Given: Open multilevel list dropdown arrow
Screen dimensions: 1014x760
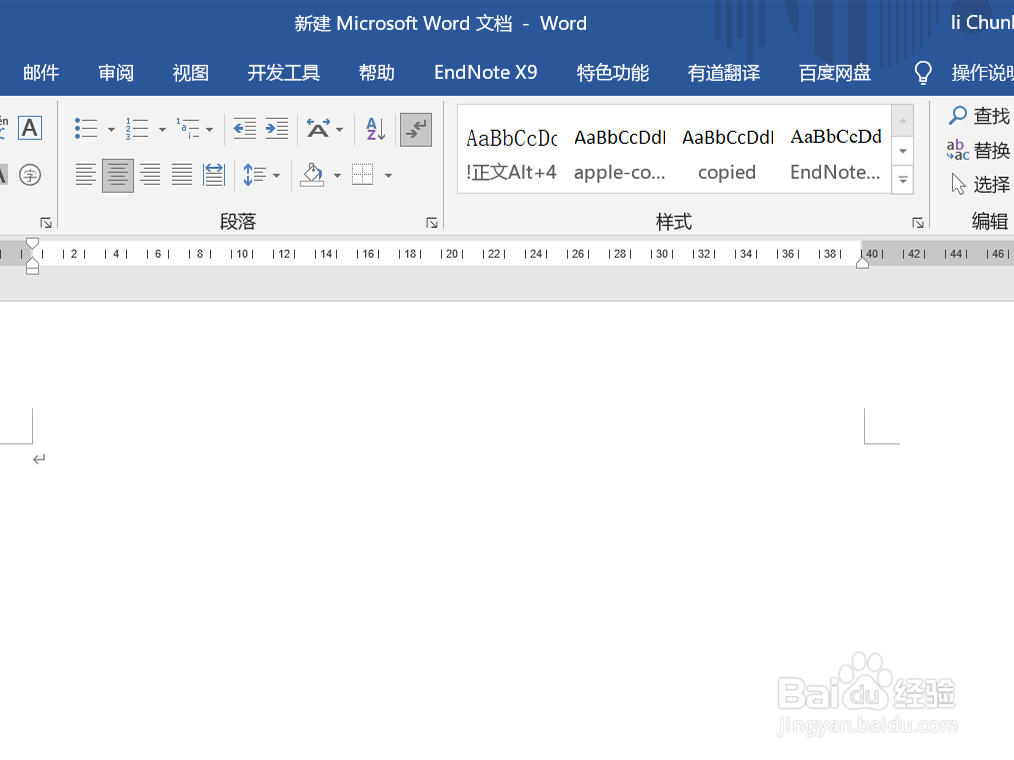Looking at the screenshot, I should [x=210, y=129].
